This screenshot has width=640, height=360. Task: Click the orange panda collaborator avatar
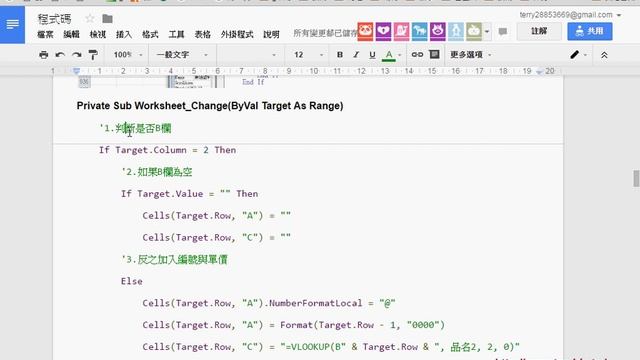point(365,31)
